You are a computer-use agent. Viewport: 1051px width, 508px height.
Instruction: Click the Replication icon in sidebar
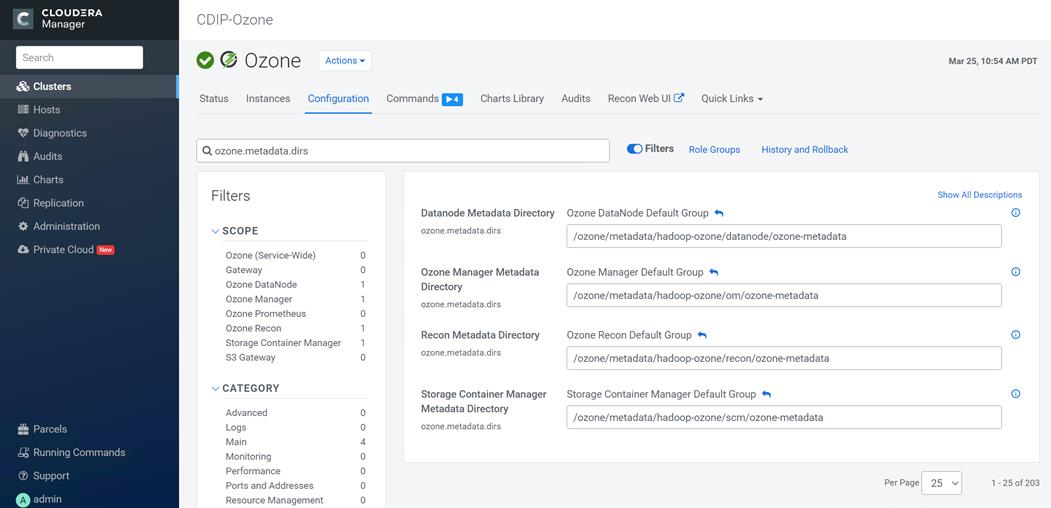(23, 203)
